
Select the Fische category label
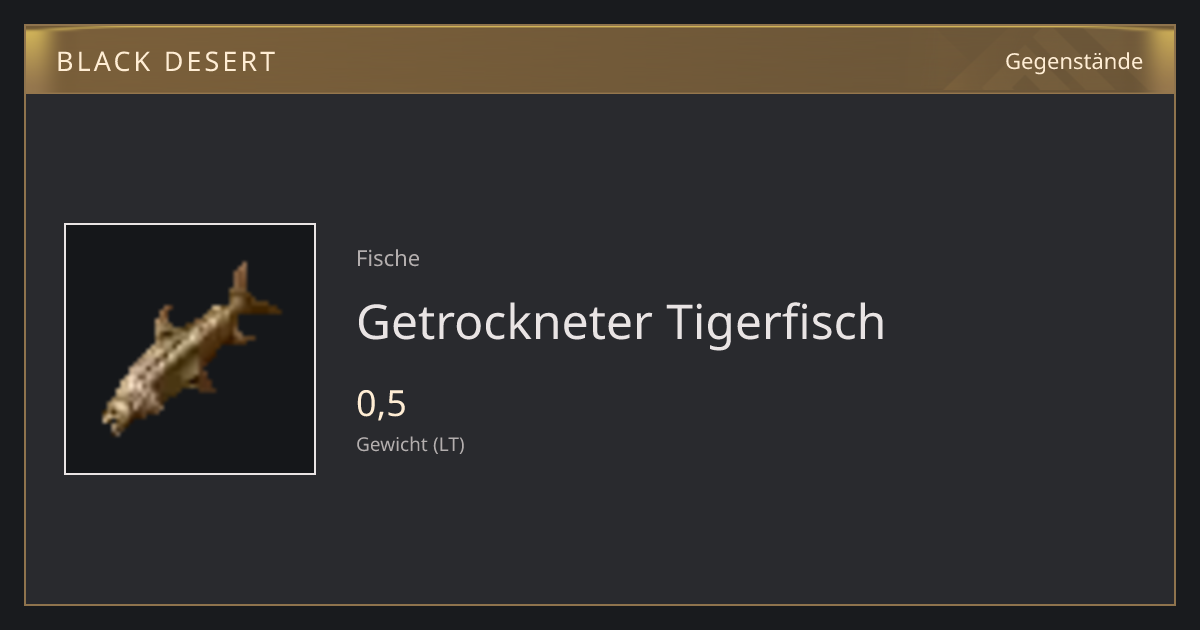pos(388,258)
